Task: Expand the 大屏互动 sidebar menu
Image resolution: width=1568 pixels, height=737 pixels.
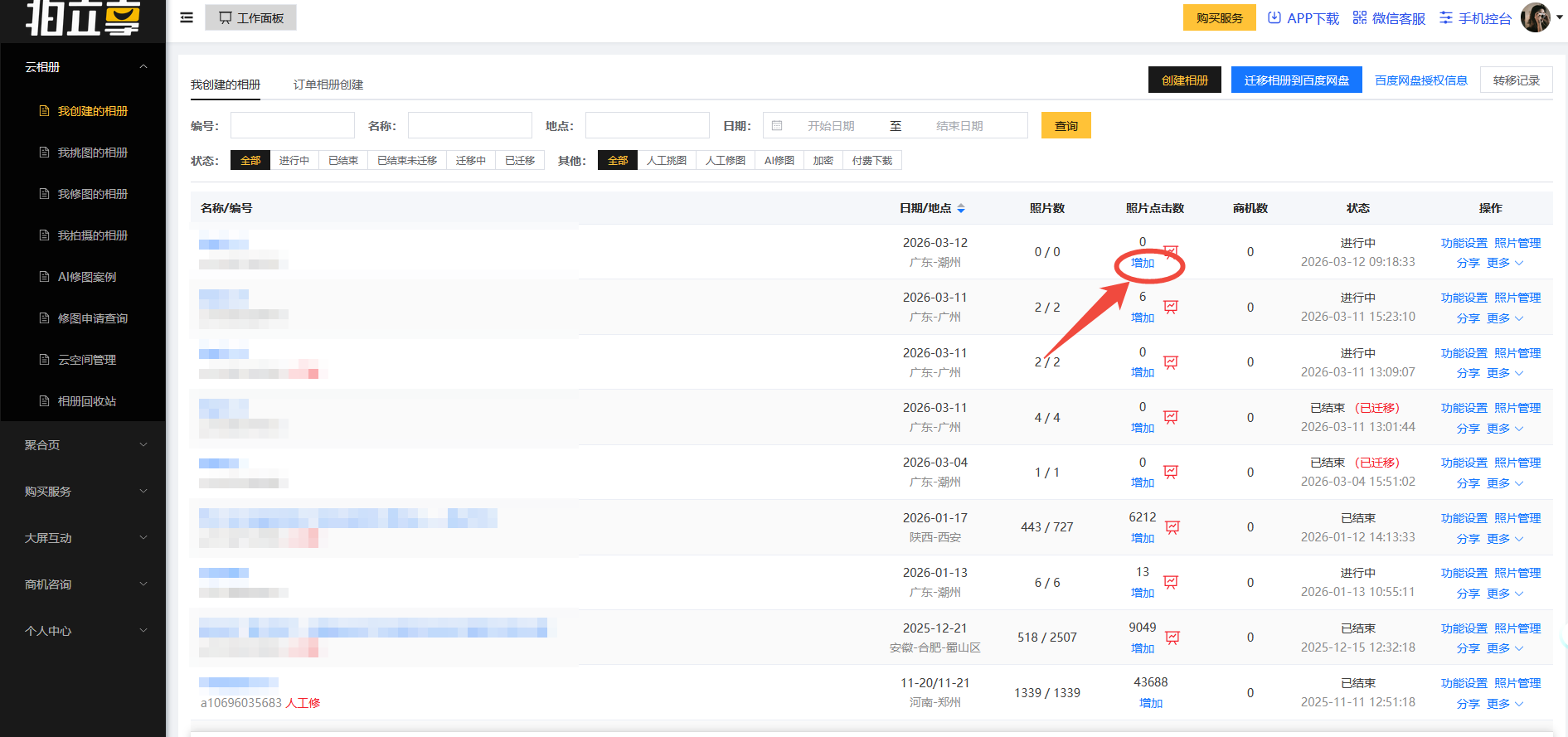Action: click(83, 538)
